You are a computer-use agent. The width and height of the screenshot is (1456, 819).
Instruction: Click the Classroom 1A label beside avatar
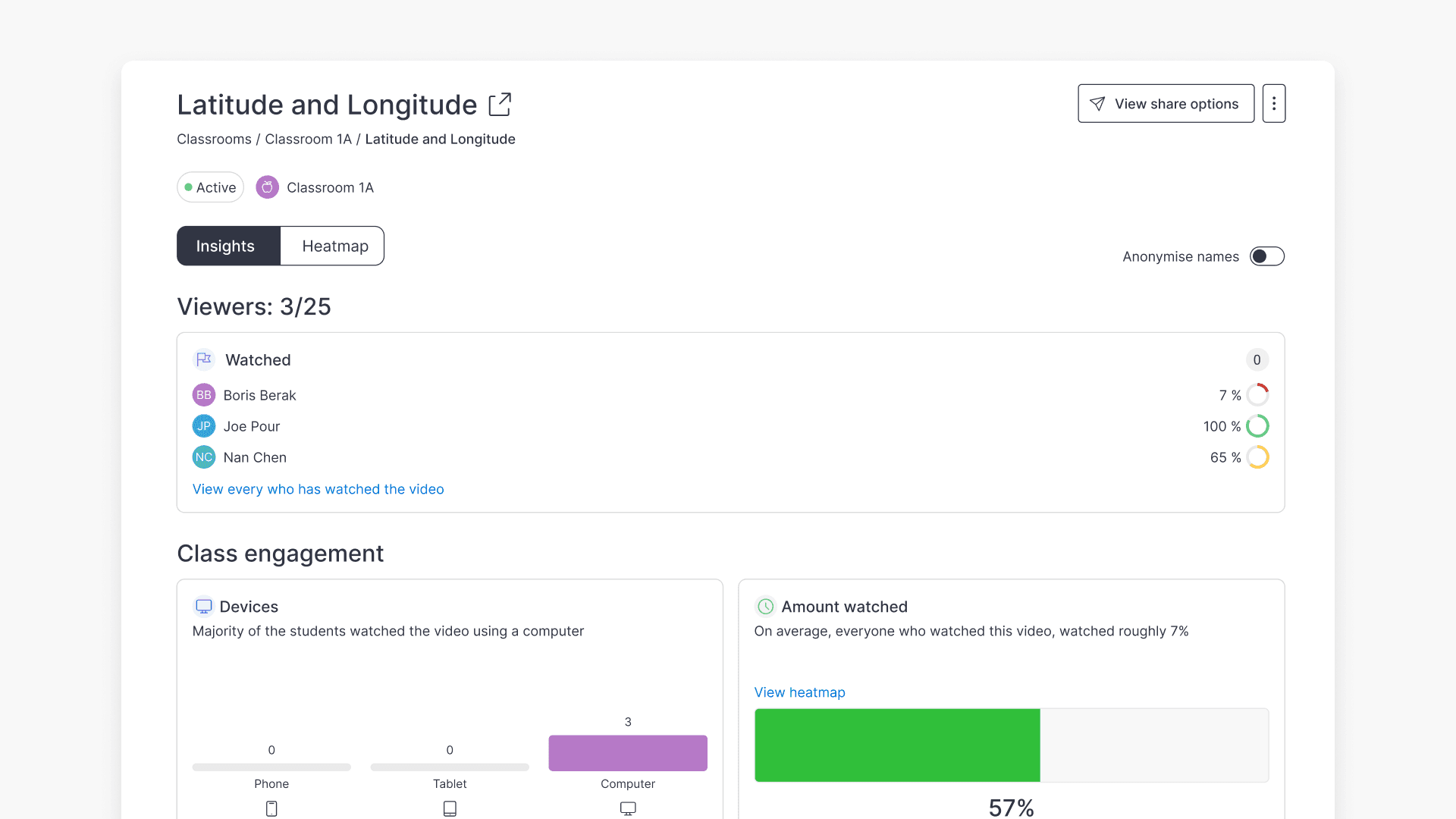click(x=330, y=187)
